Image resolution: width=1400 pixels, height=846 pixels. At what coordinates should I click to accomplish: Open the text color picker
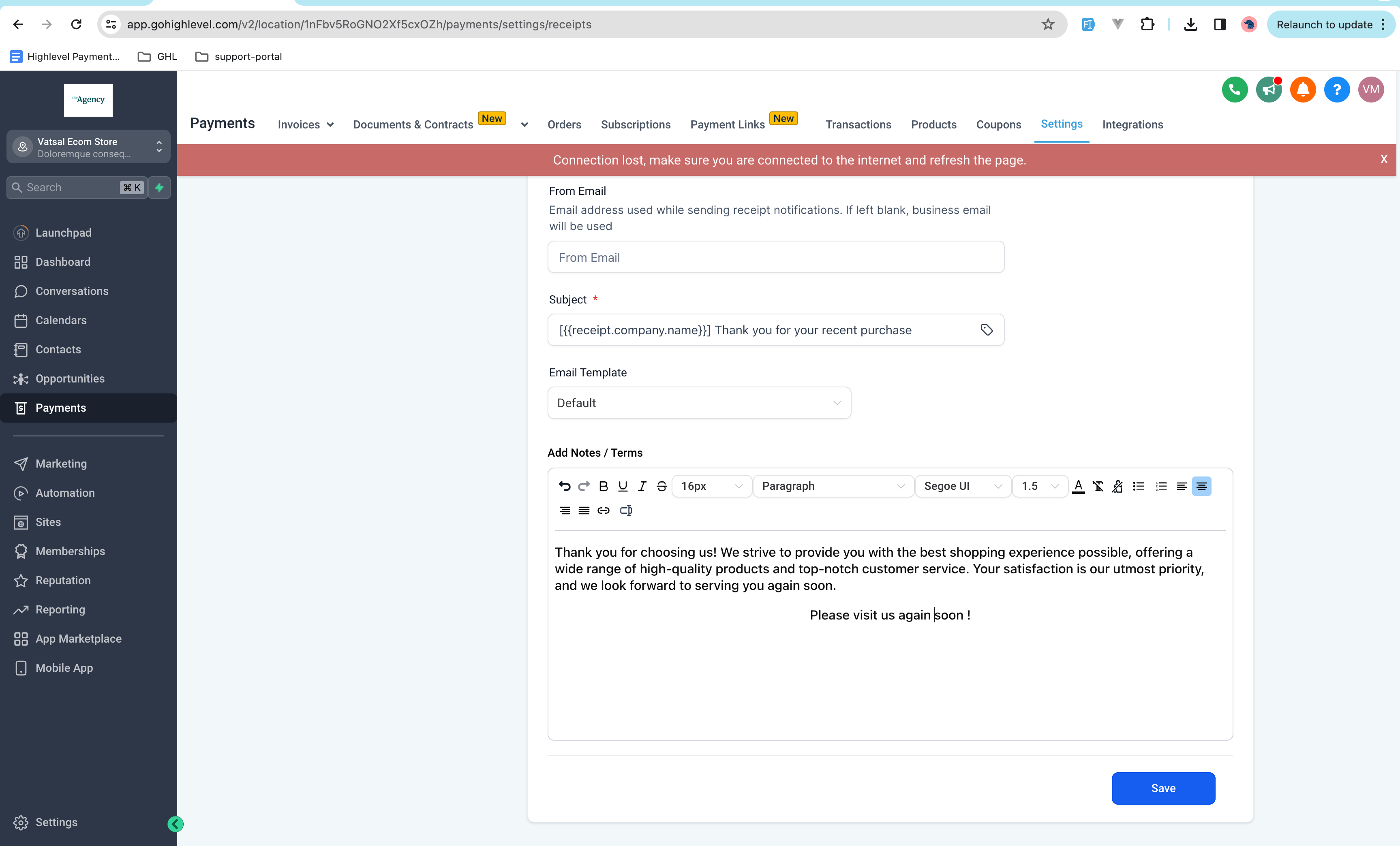tap(1079, 486)
